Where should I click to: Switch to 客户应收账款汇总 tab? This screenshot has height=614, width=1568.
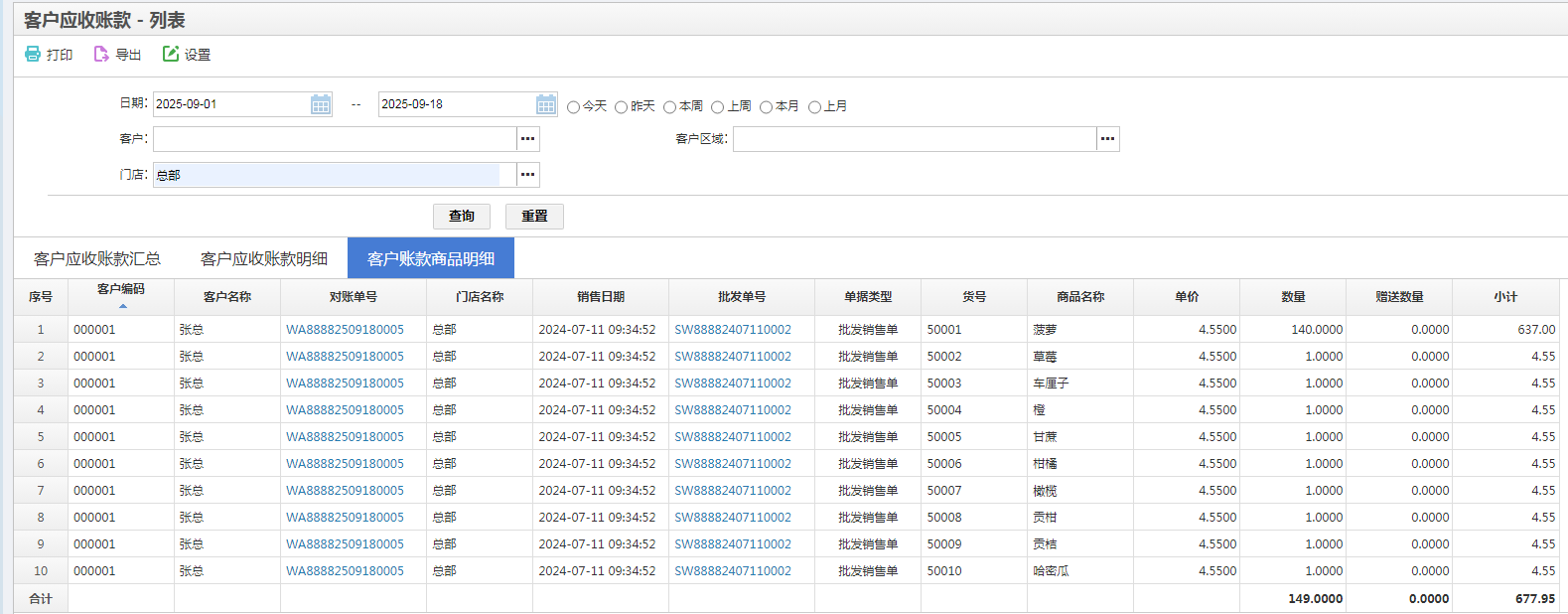[x=97, y=258]
